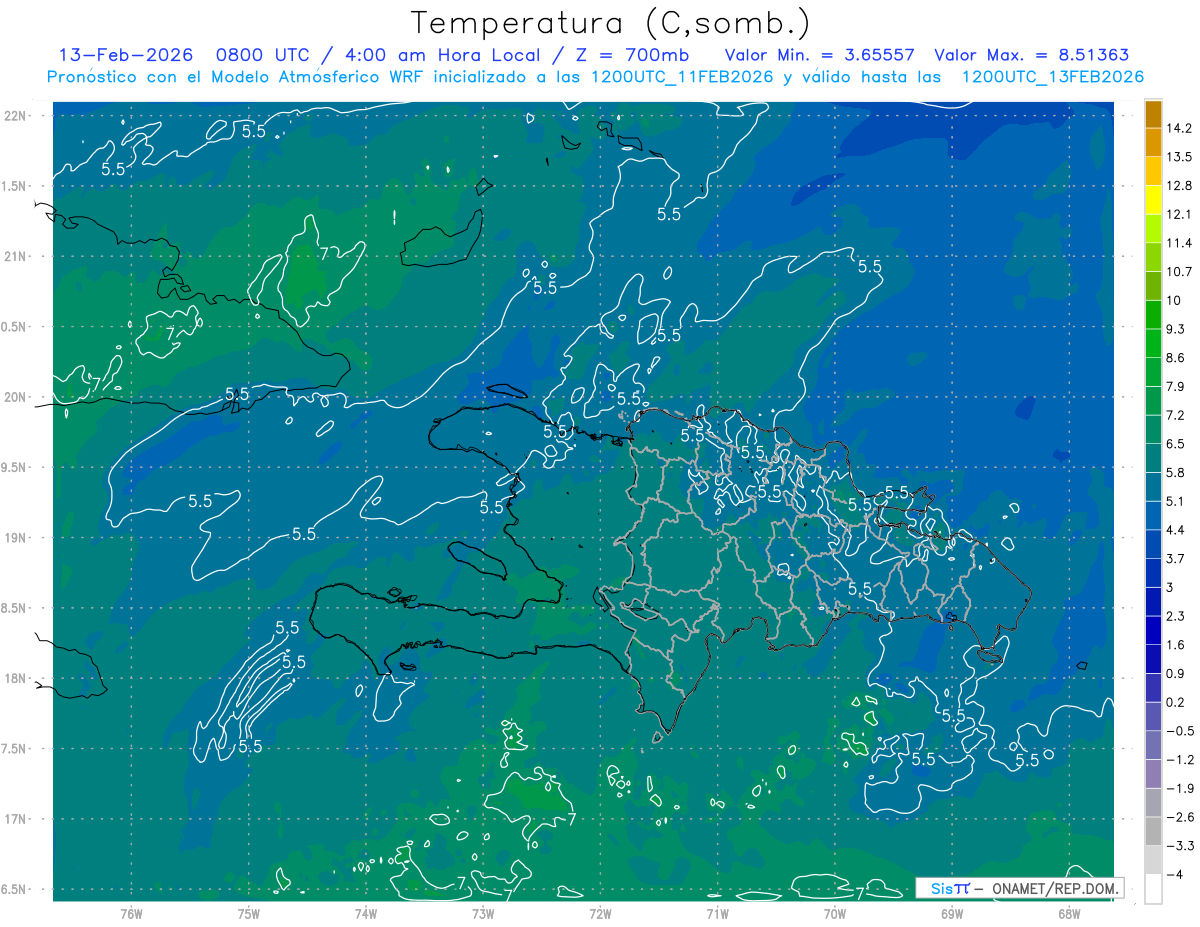
Task: Click the "-2.6" color scale value
Action: point(1180,817)
